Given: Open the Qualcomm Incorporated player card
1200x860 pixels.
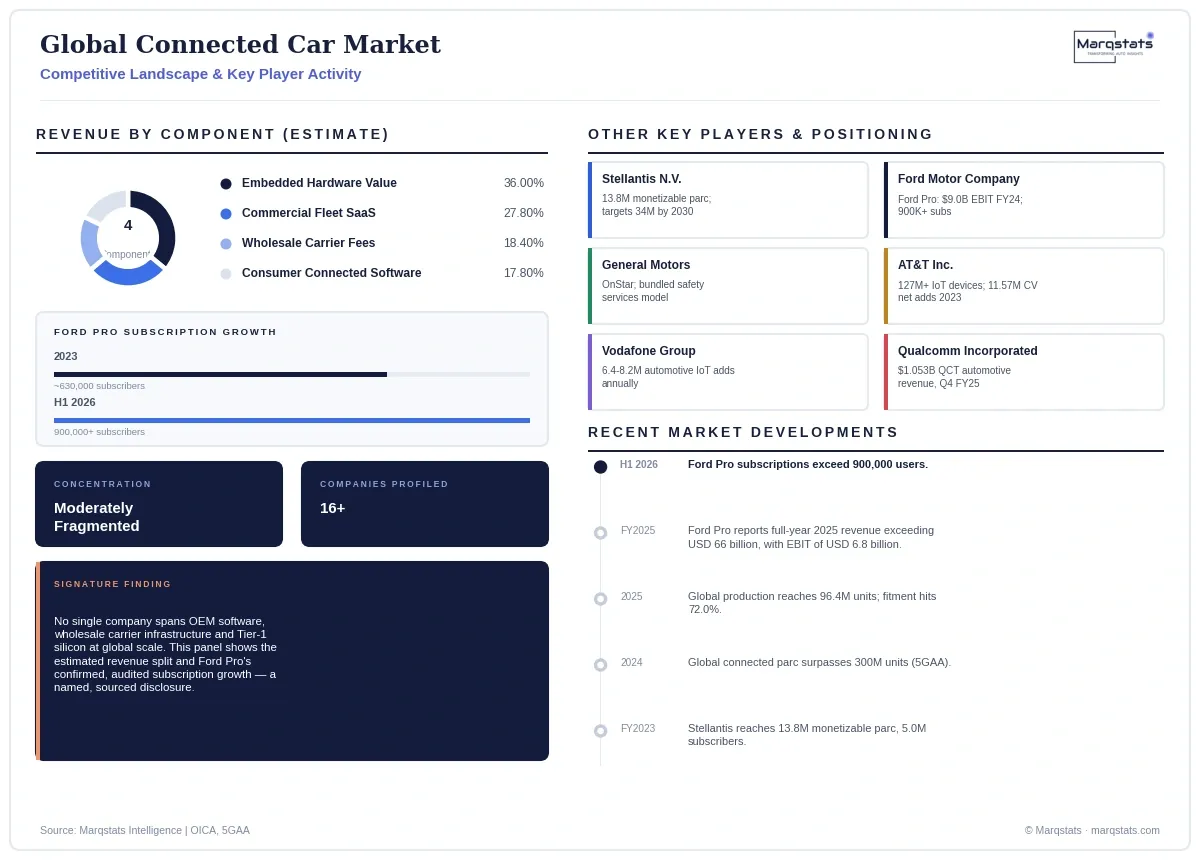Looking at the screenshot, I should coord(1024,372).
